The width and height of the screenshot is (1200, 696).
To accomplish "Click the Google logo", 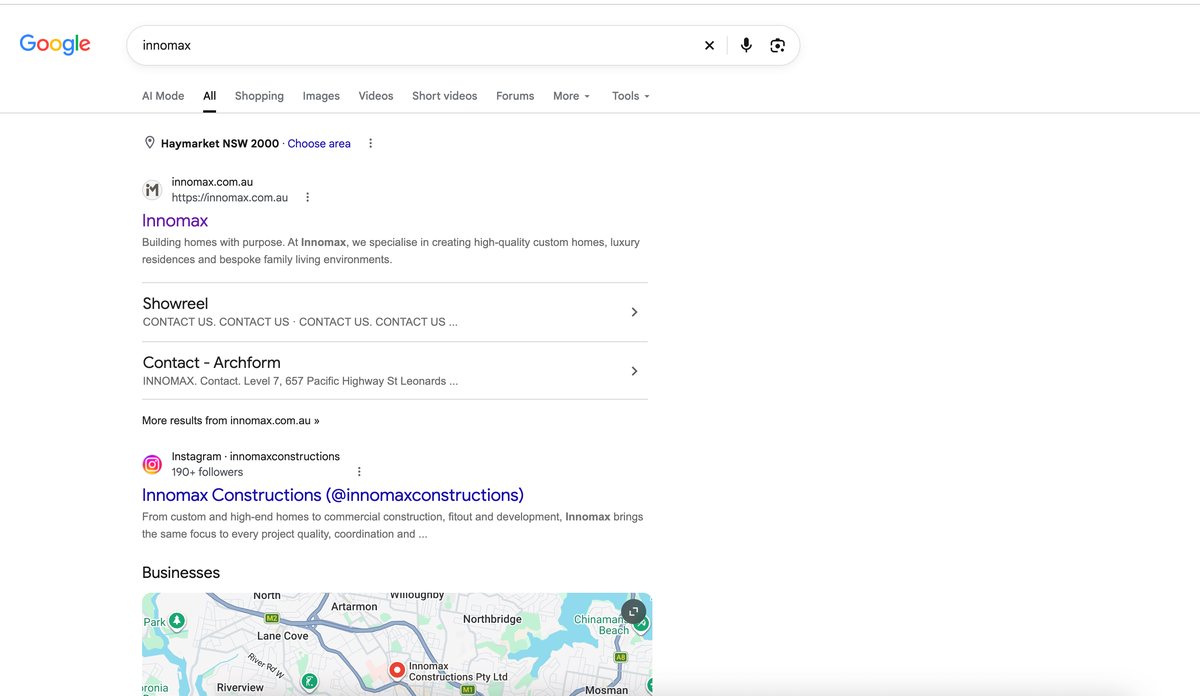I will coord(55,44).
